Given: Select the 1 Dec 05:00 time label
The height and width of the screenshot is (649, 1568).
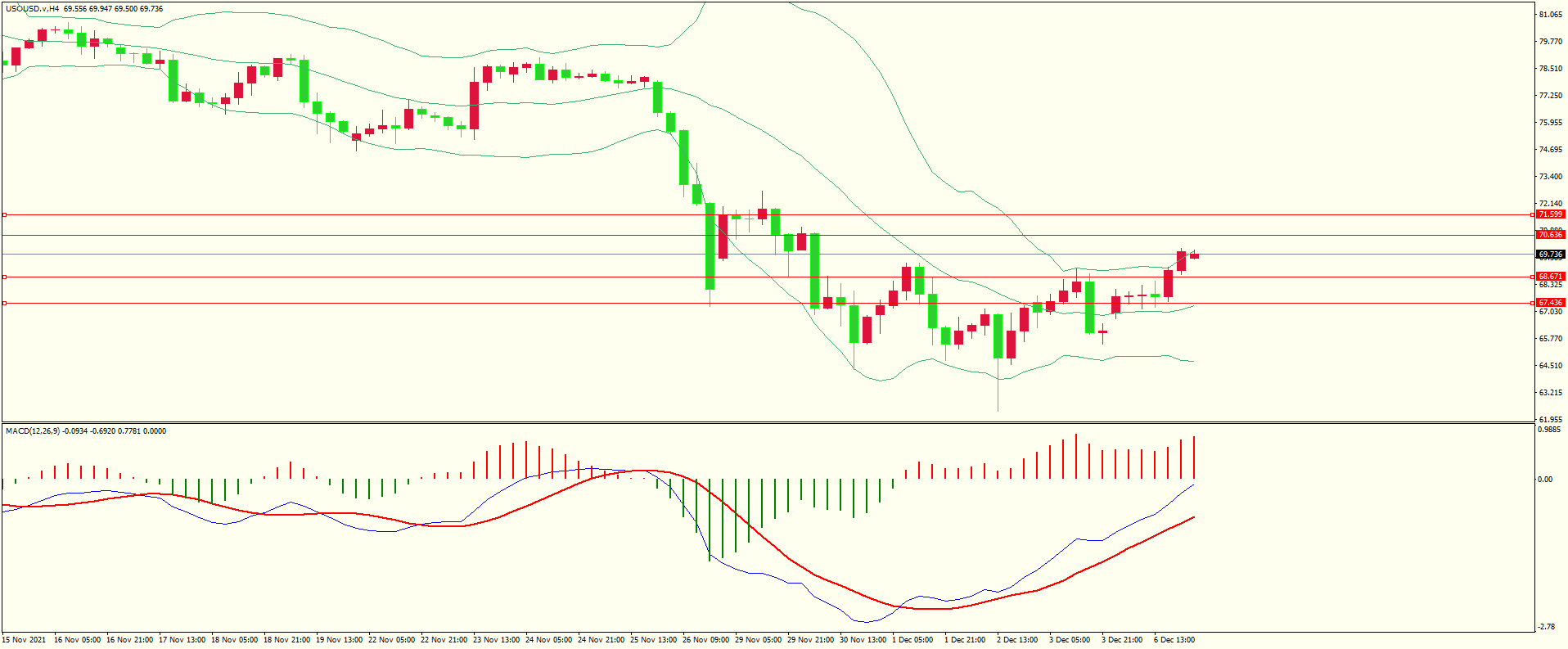Looking at the screenshot, I should click(x=912, y=640).
